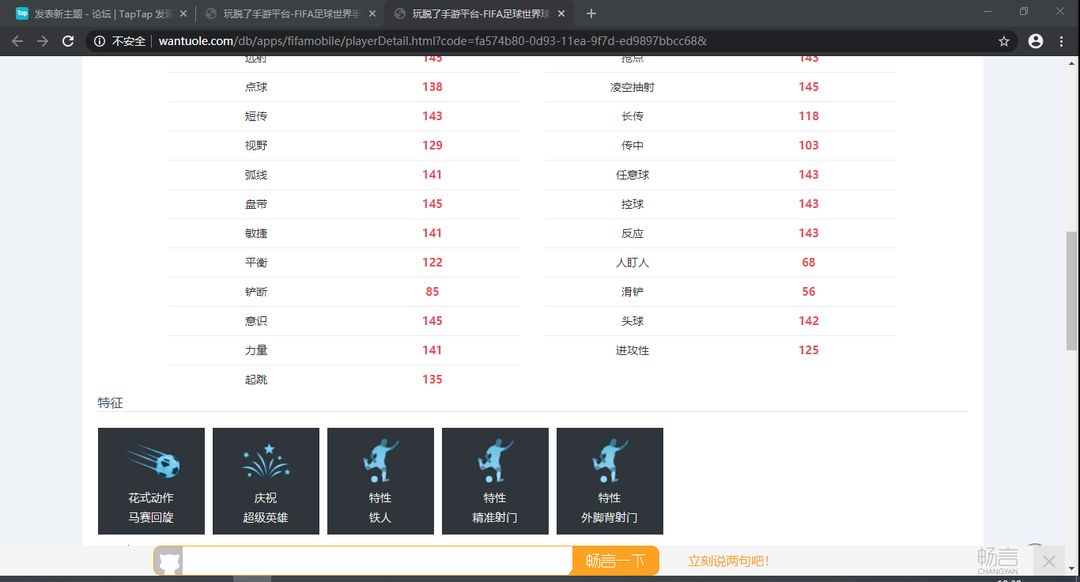Image resolution: width=1080 pixels, height=582 pixels.
Task: Click the 起跳 value 135
Action: tap(433, 380)
